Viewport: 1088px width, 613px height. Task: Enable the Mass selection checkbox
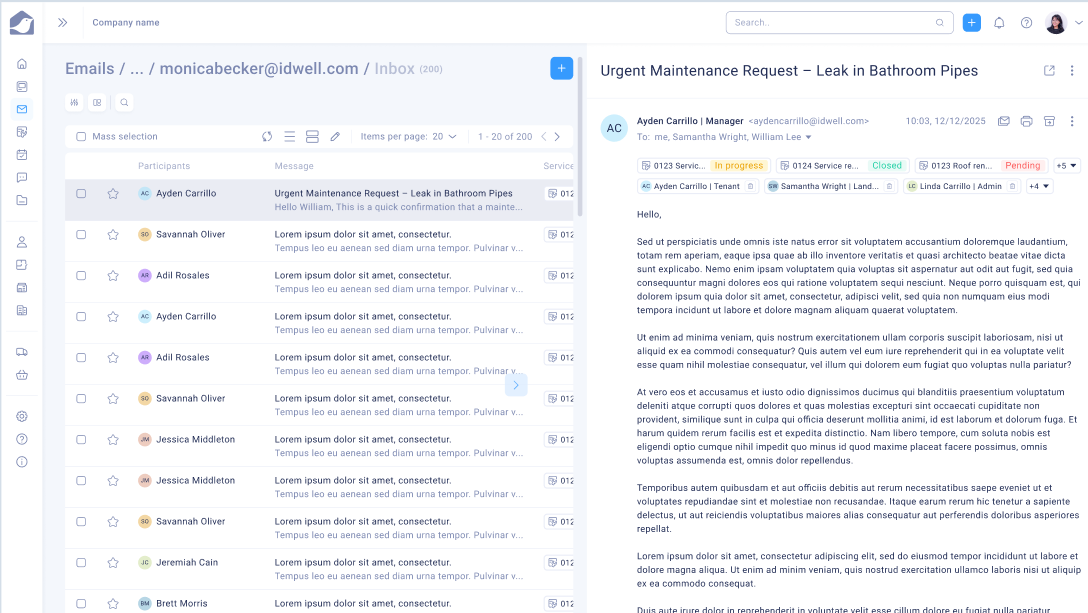[81, 137]
